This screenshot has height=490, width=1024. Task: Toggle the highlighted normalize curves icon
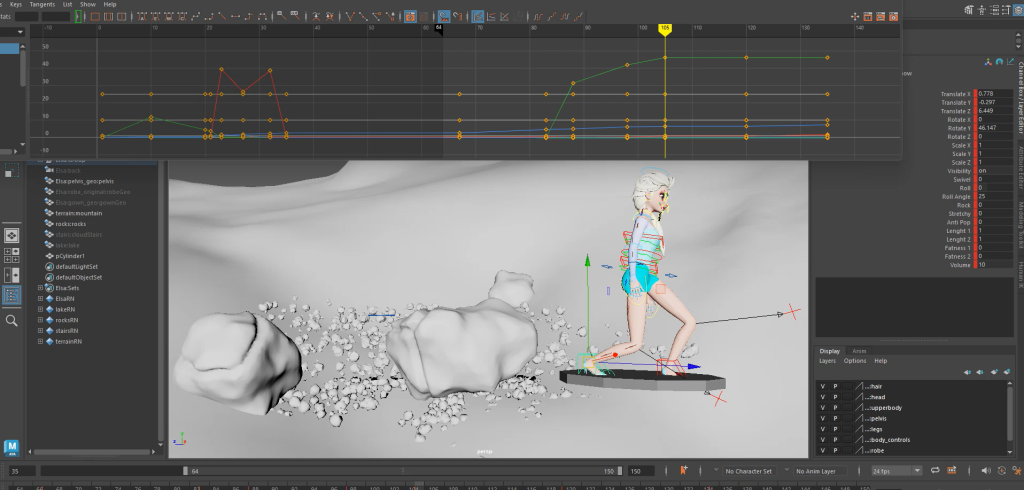[x=478, y=16]
